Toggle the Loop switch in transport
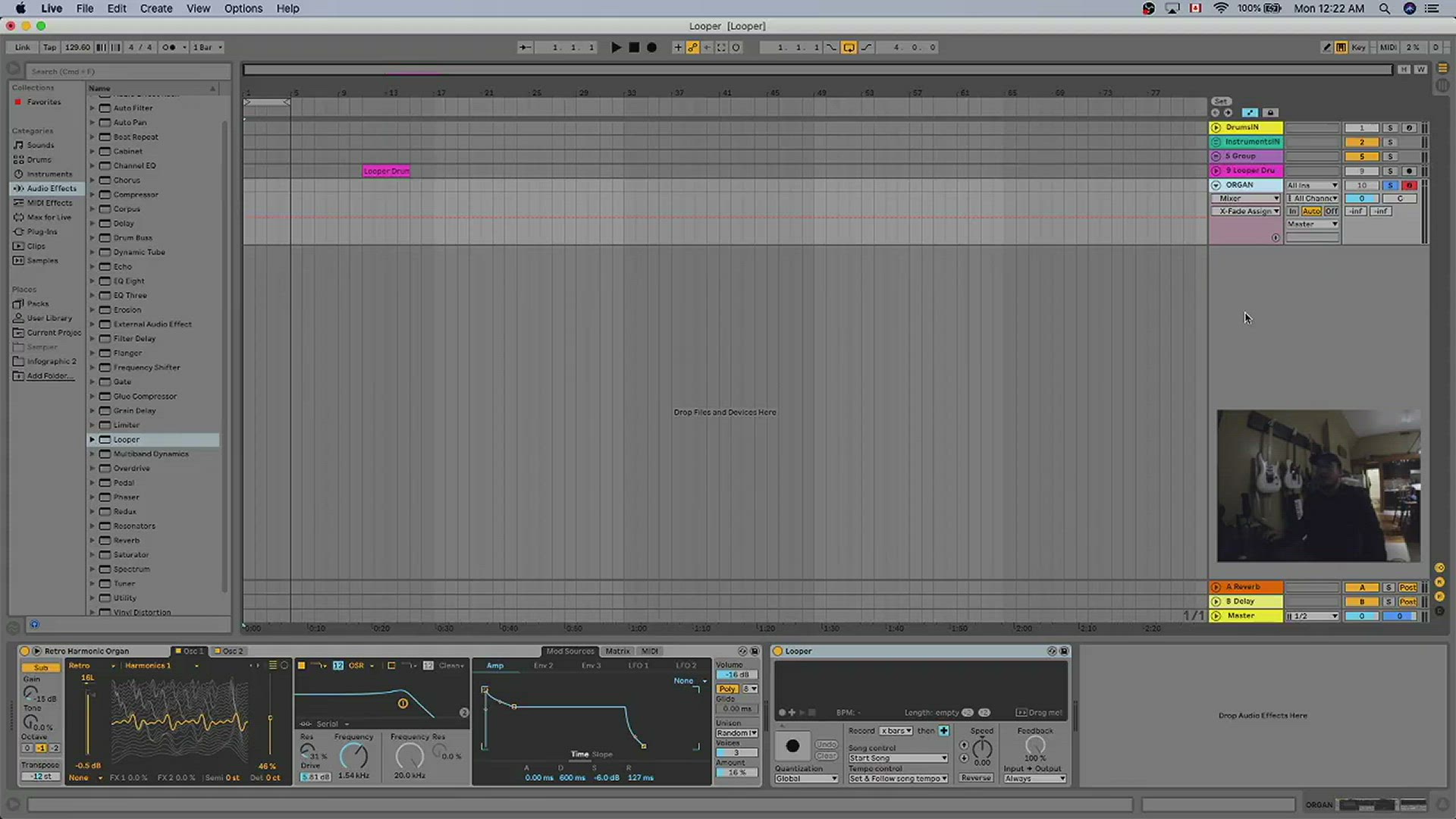The width and height of the screenshot is (1456, 819). pos(849,47)
